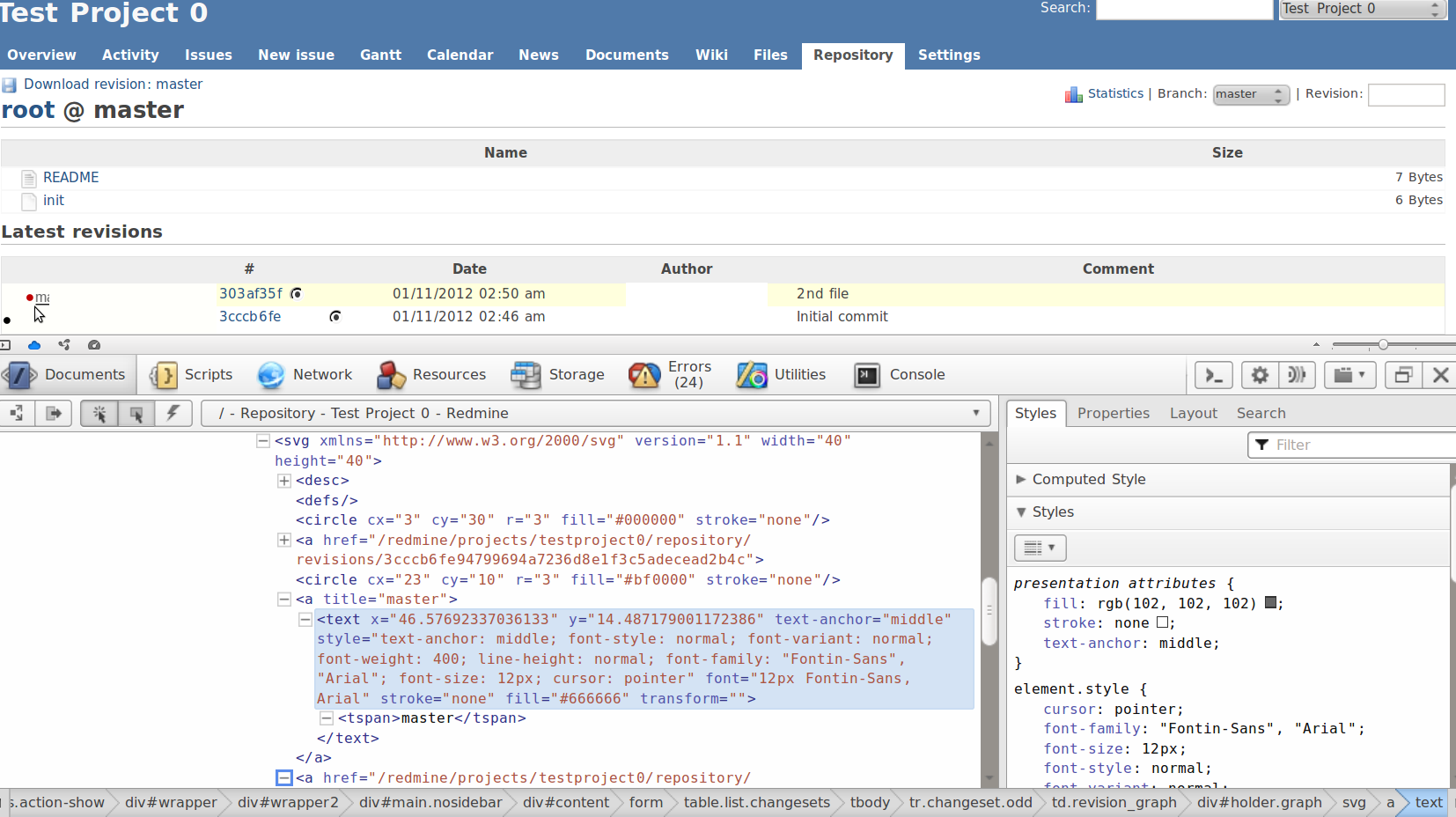Open the Statistics link
Viewport: 1456px width, 817px height.
point(1115,93)
